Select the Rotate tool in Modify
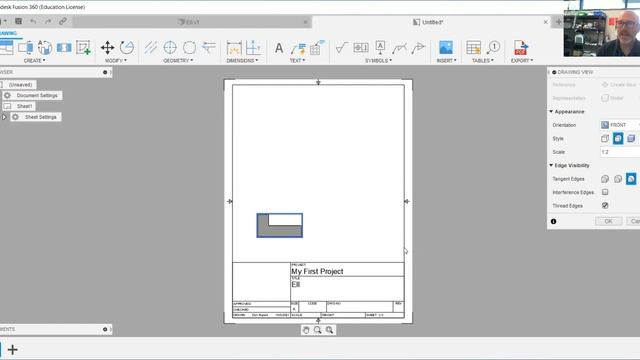Screen dimensions: 640x360 coord(127,47)
